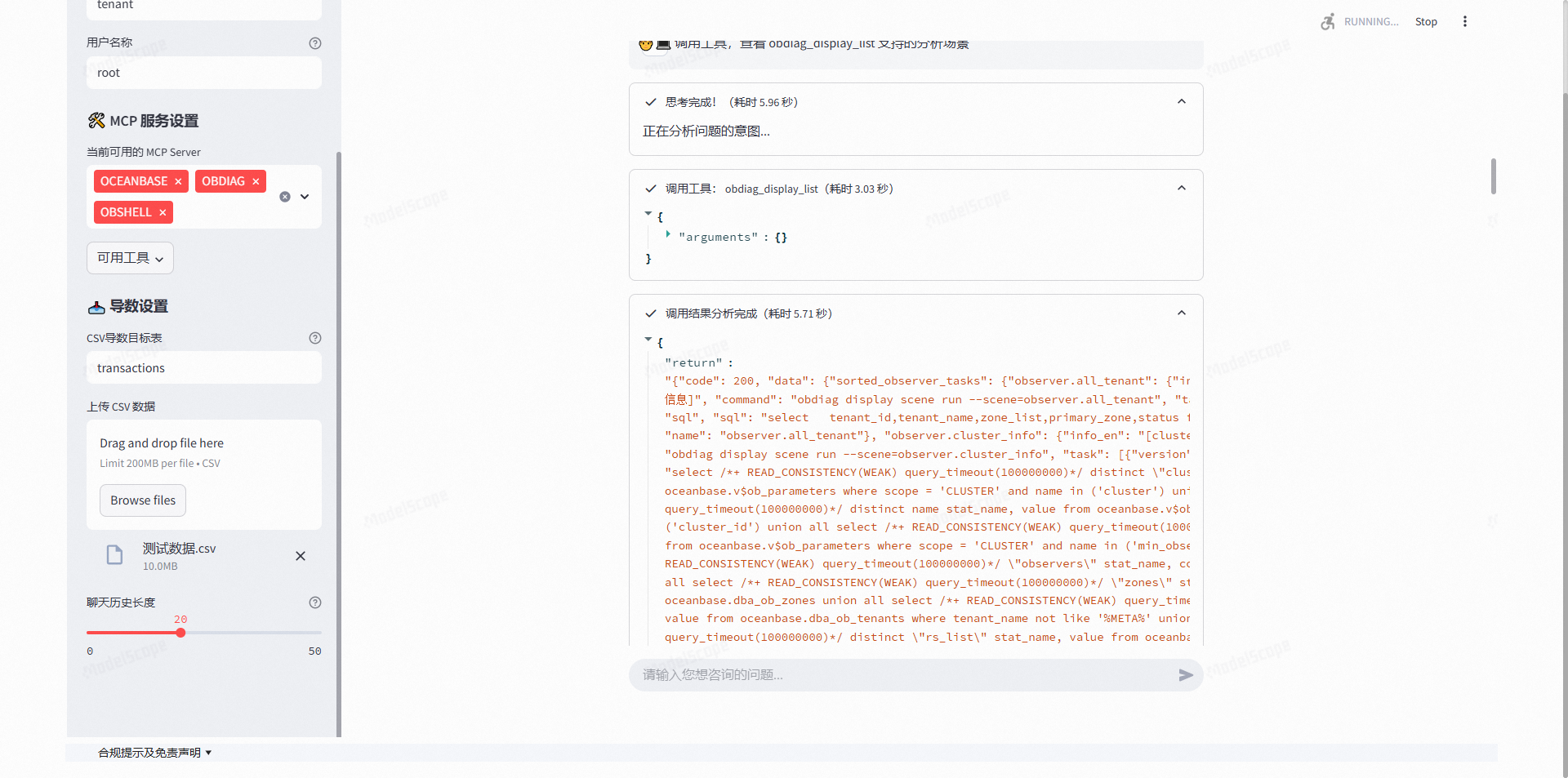The width and height of the screenshot is (1568, 778).
Task: Click the help icon beside 聊天历史长度
Action: 315,602
